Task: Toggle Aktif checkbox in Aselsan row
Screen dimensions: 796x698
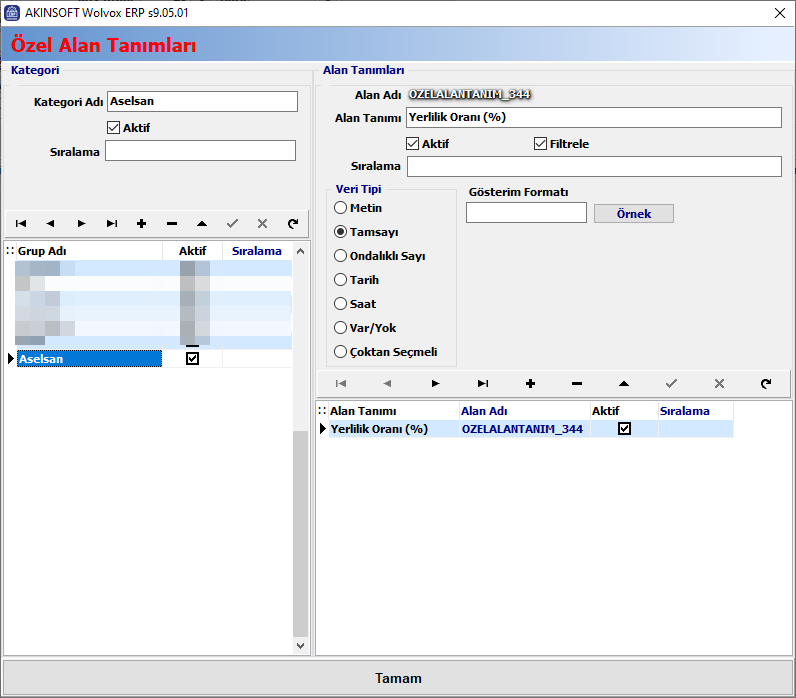Action: point(193,359)
